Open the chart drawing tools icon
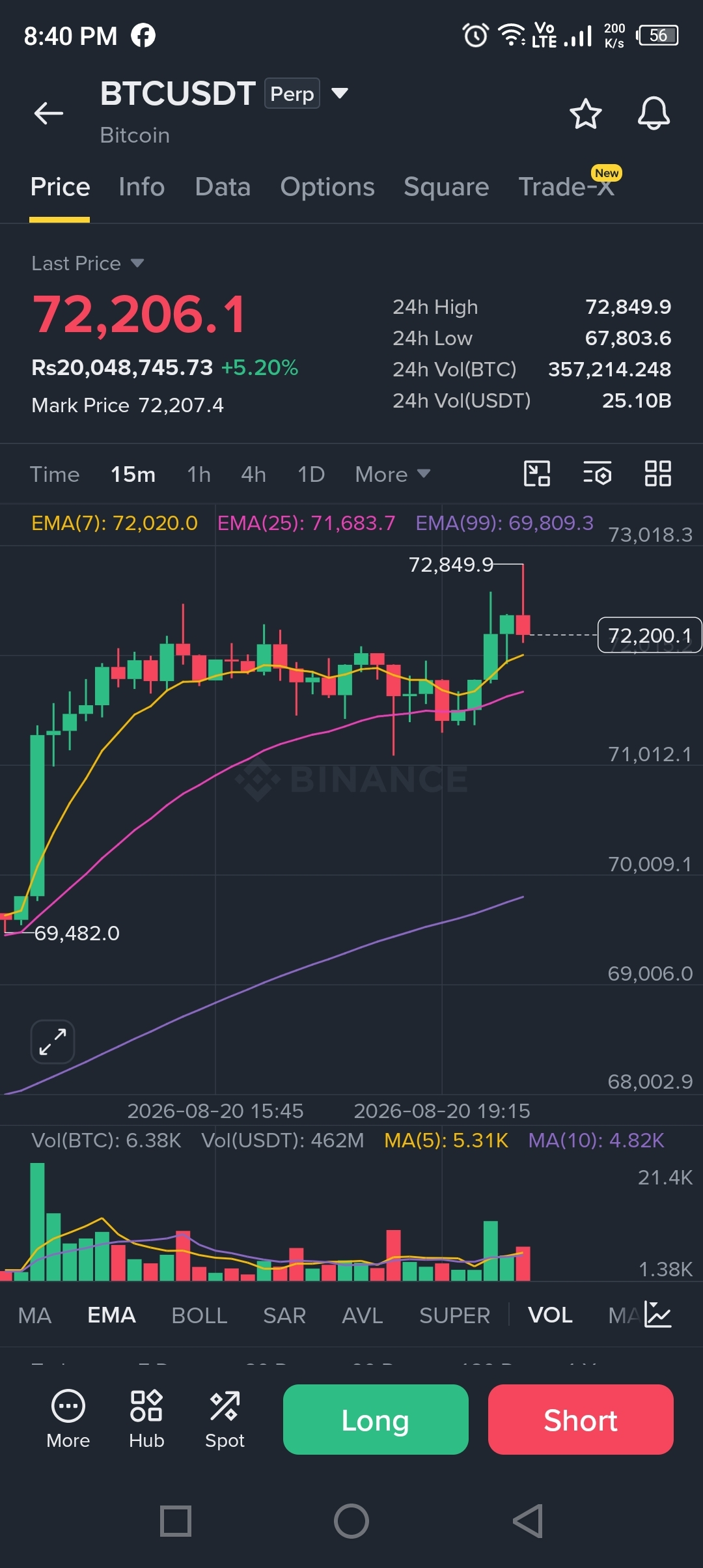Screen dimensions: 703x1568 537,473
